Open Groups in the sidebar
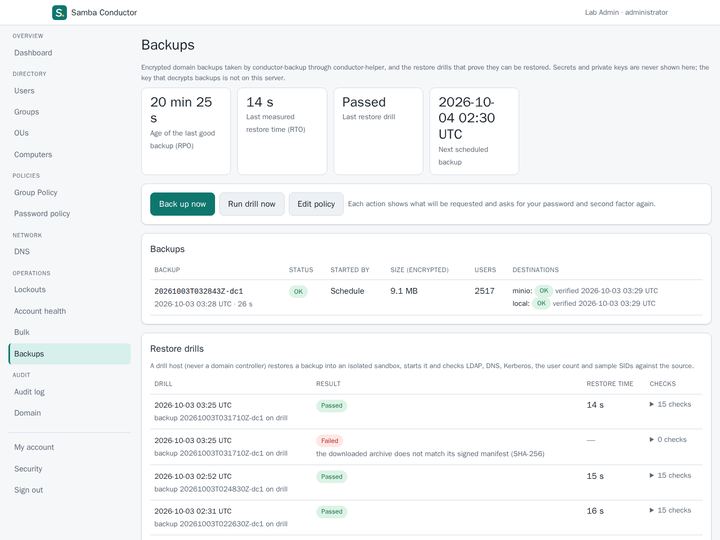This screenshot has width=720, height=540. click(27, 112)
